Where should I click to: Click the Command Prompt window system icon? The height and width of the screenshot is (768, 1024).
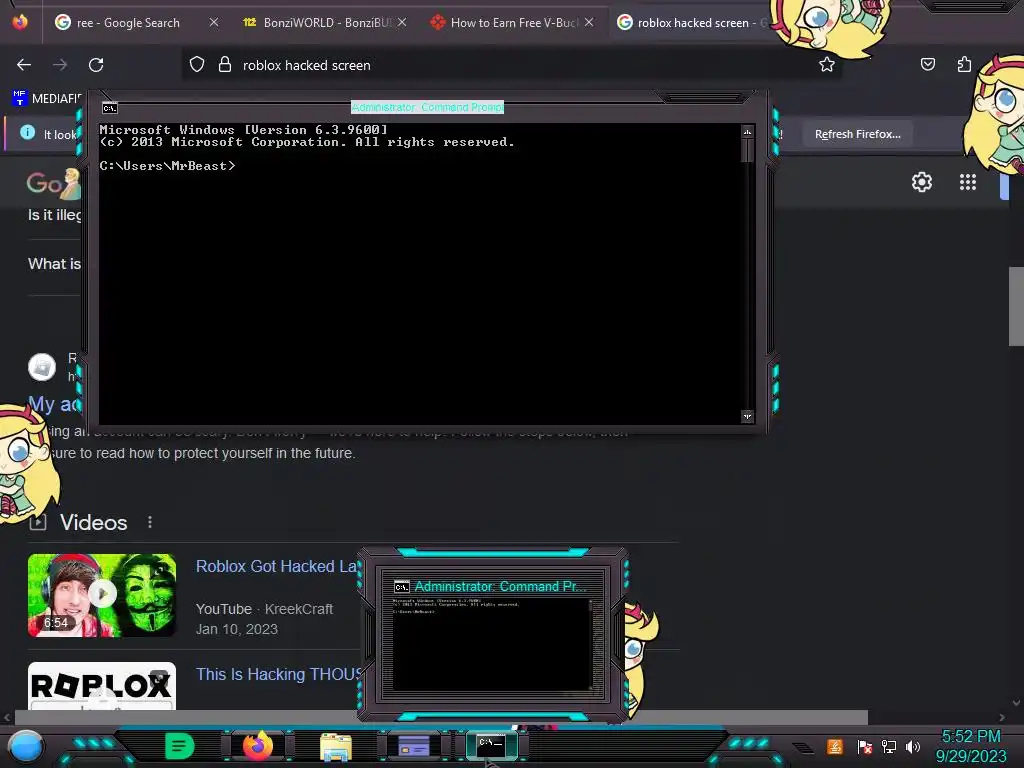point(110,108)
